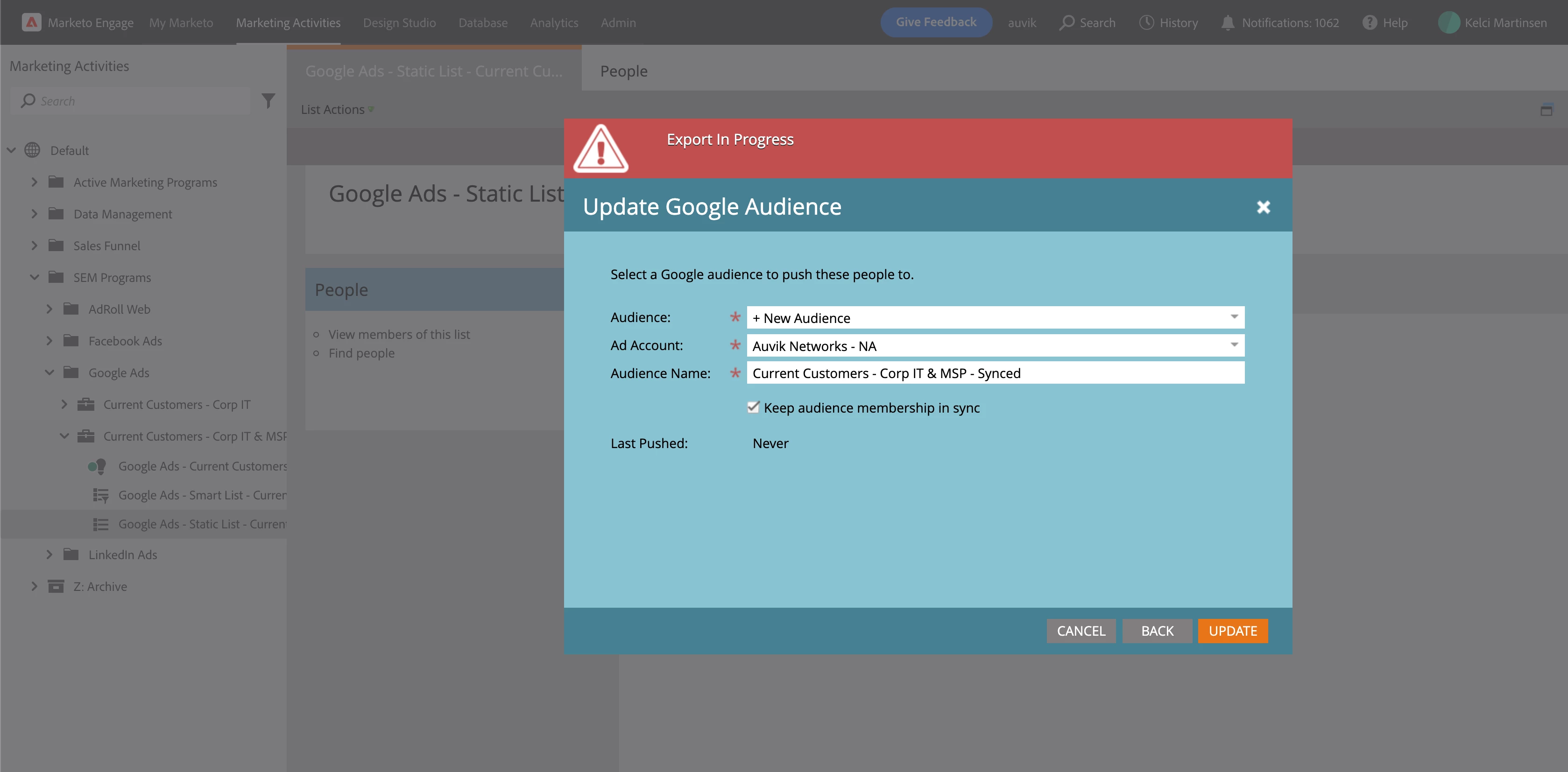Open History via the clock icon
Image resolution: width=1568 pixels, height=772 pixels.
pos(1146,22)
